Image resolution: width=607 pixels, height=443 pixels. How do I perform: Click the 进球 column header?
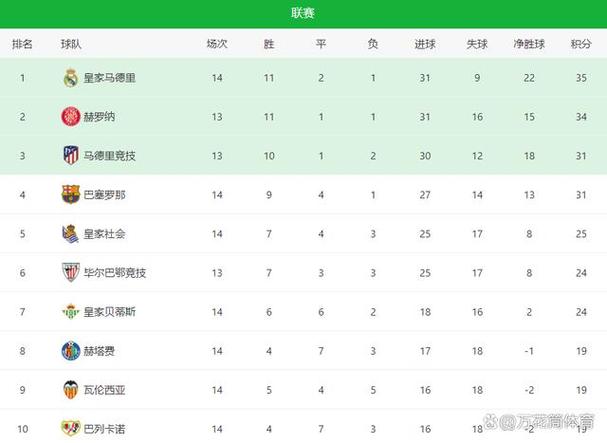click(x=425, y=44)
